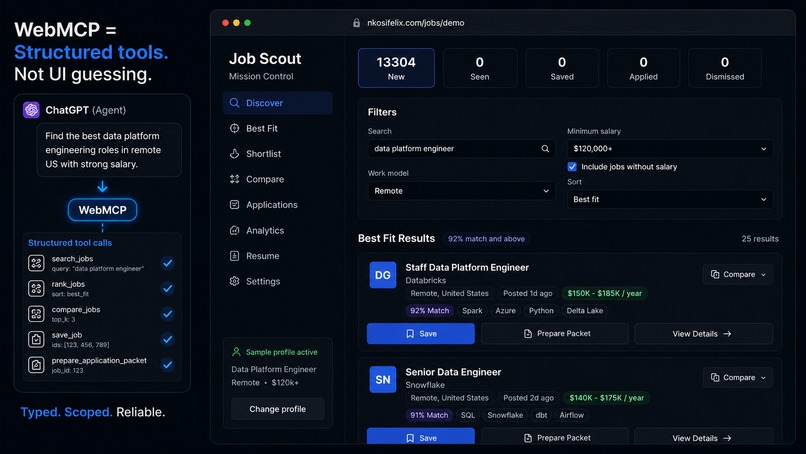This screenshot has height=454, width=806.
Task: Click the checkmark beside prepare_application_packet
Action: click(x=168, y=365)
